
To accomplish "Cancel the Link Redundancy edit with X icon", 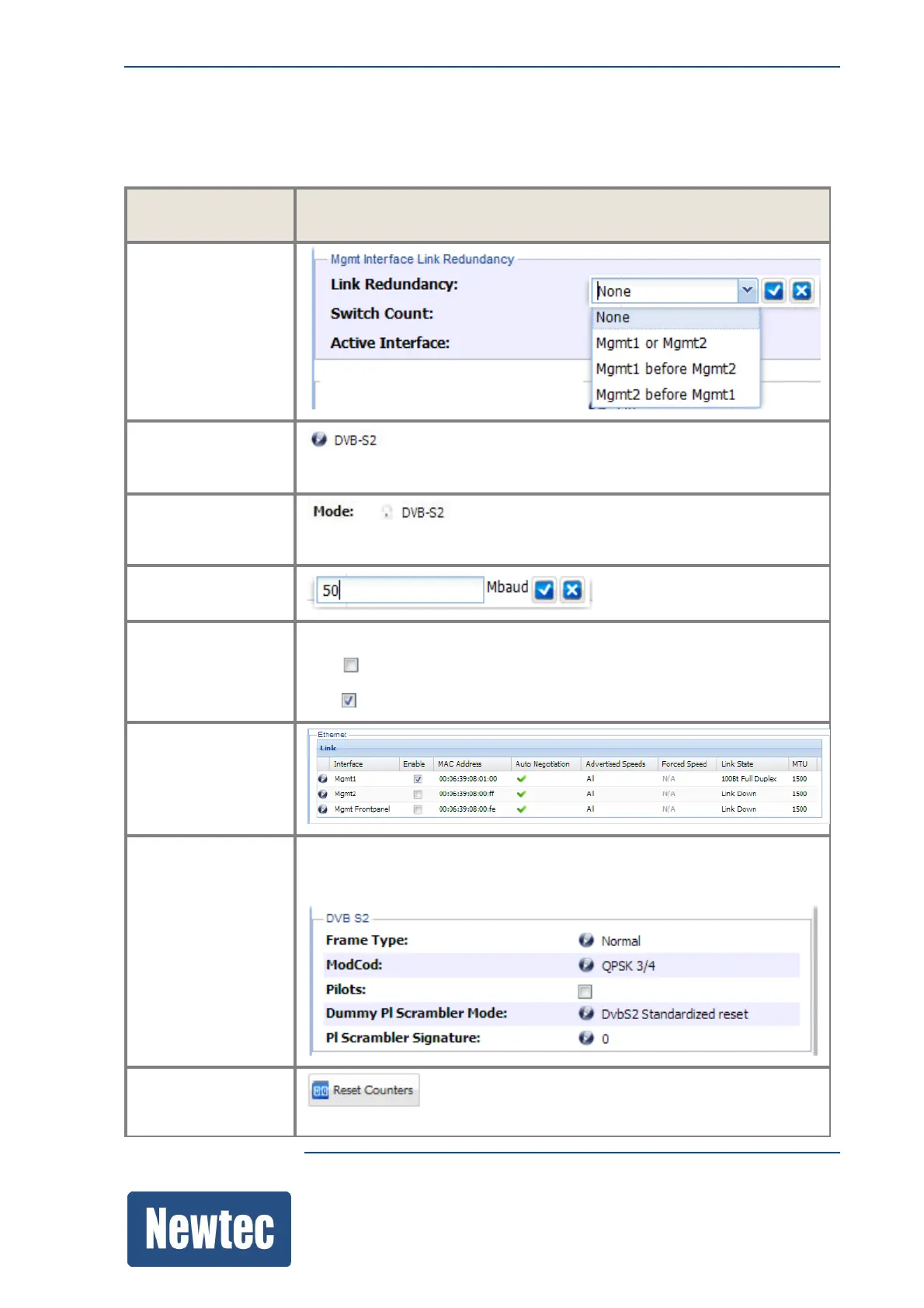I will tap(801, 290).
